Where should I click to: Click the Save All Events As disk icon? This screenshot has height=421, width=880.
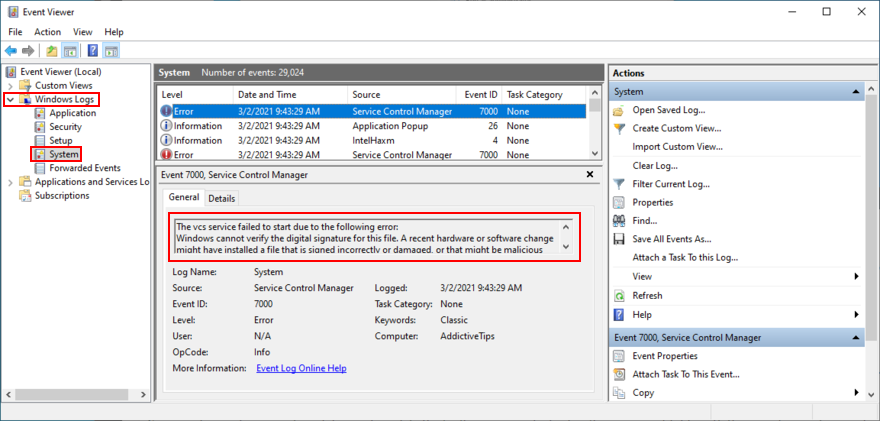point(619,239)
